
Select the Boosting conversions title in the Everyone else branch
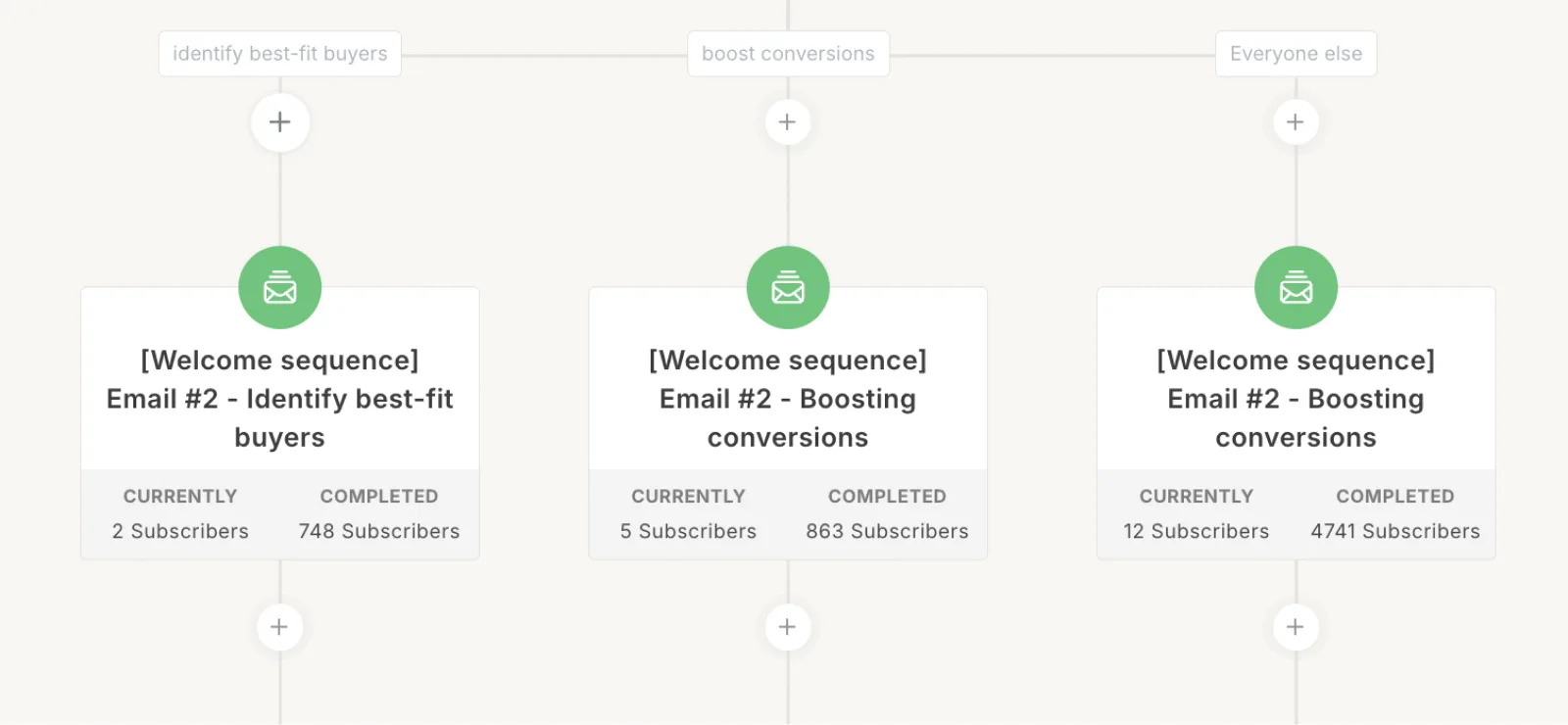point(1296,399)
